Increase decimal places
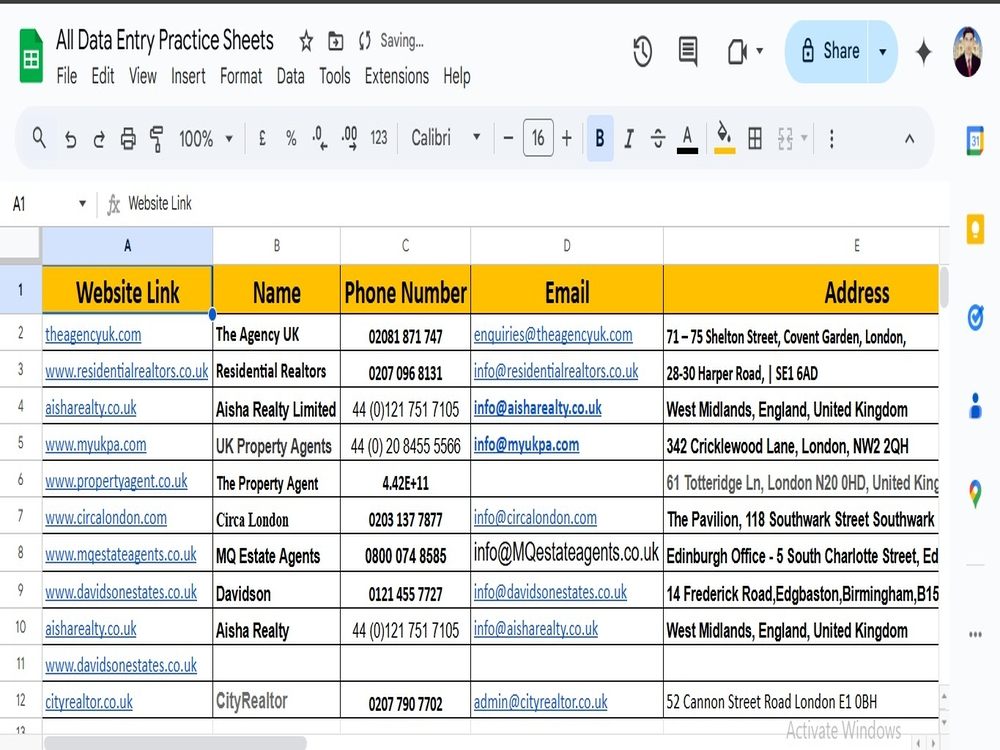 click(349, 138)
